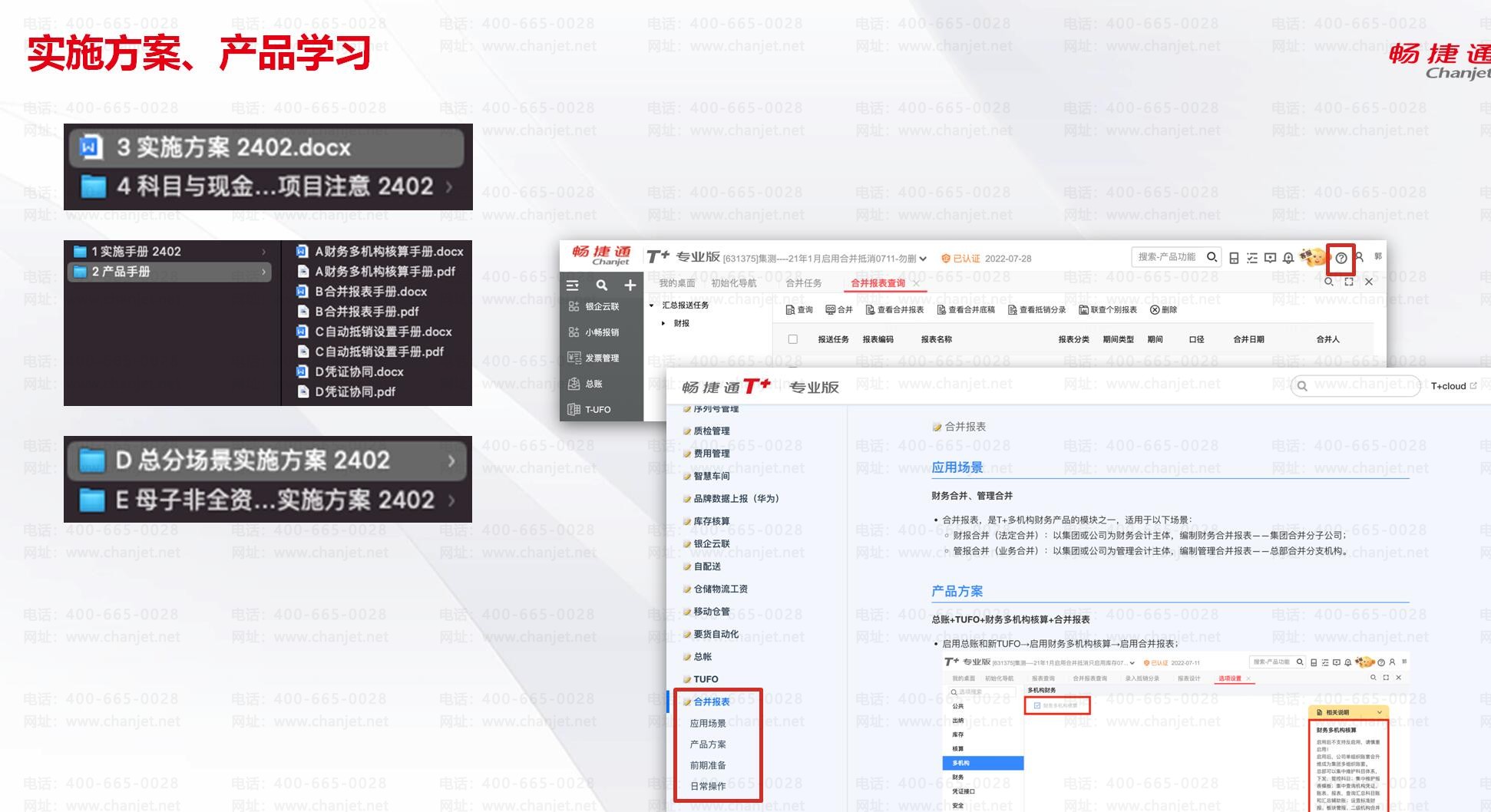Image resolution: width=1491 pixels, height=812 pixels.
Task: Click the calculator icon in T+ header
Action: (x=1234, y=258)
